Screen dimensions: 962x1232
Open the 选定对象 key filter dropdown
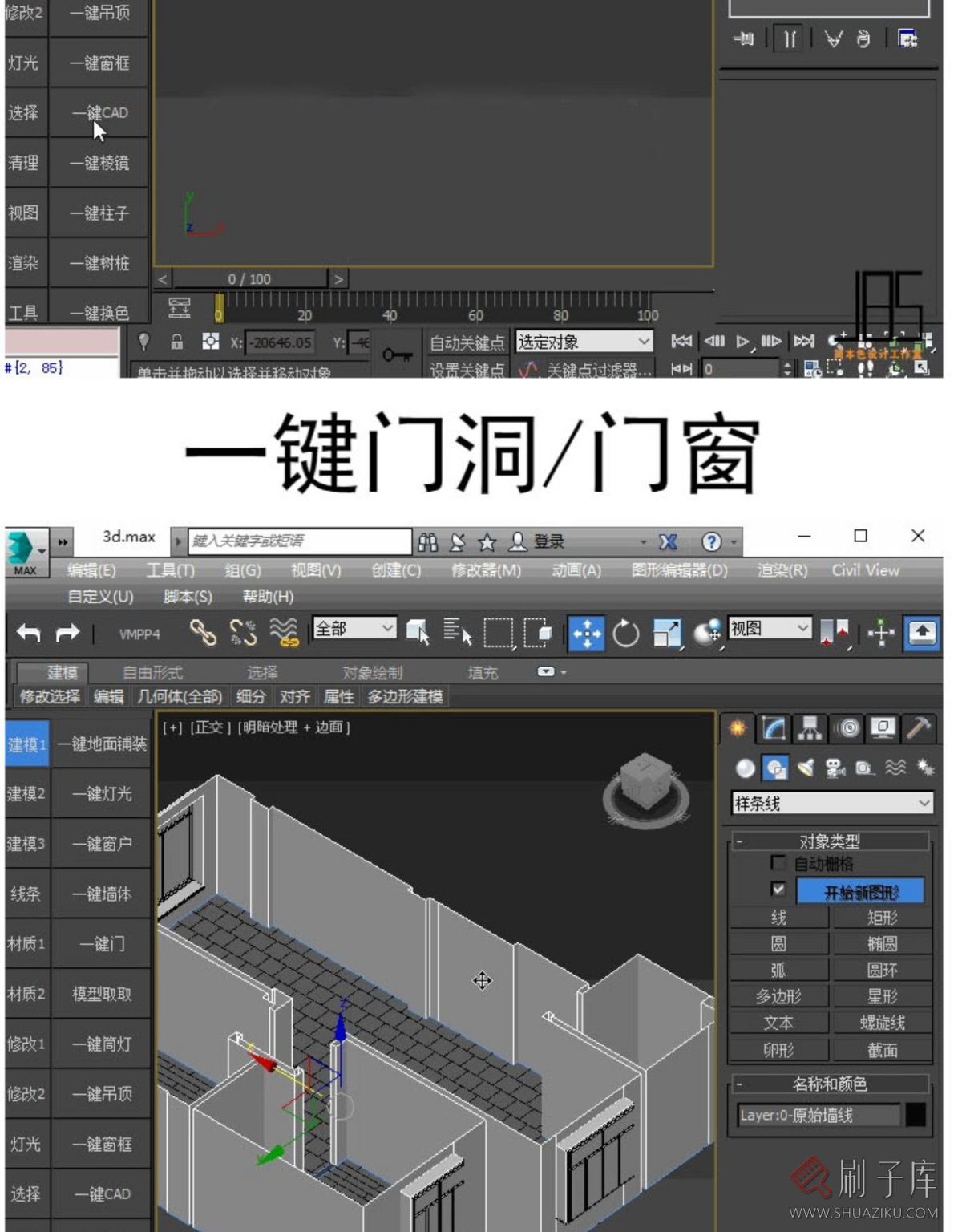(x=584, y=342)
